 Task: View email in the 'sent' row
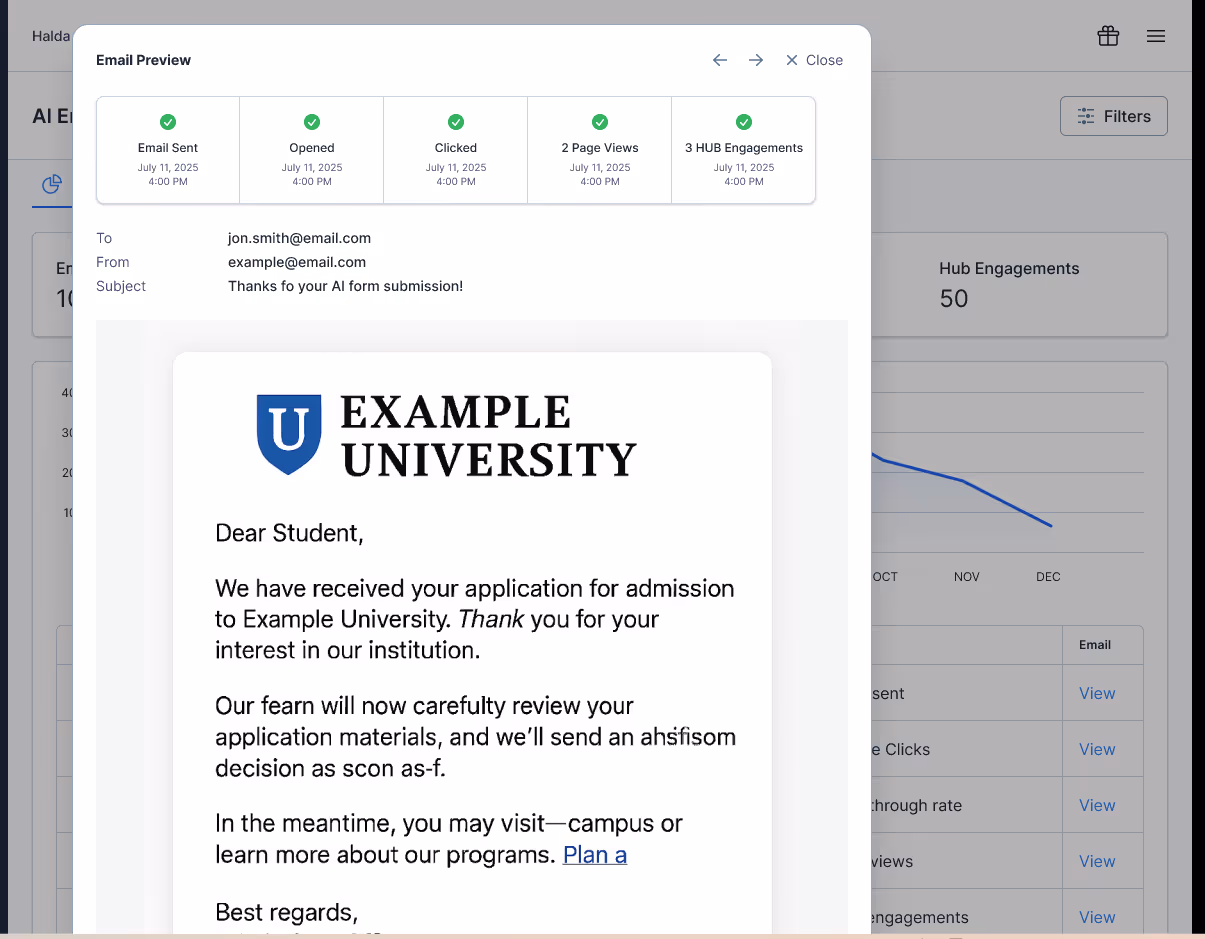pos(1097,693)
